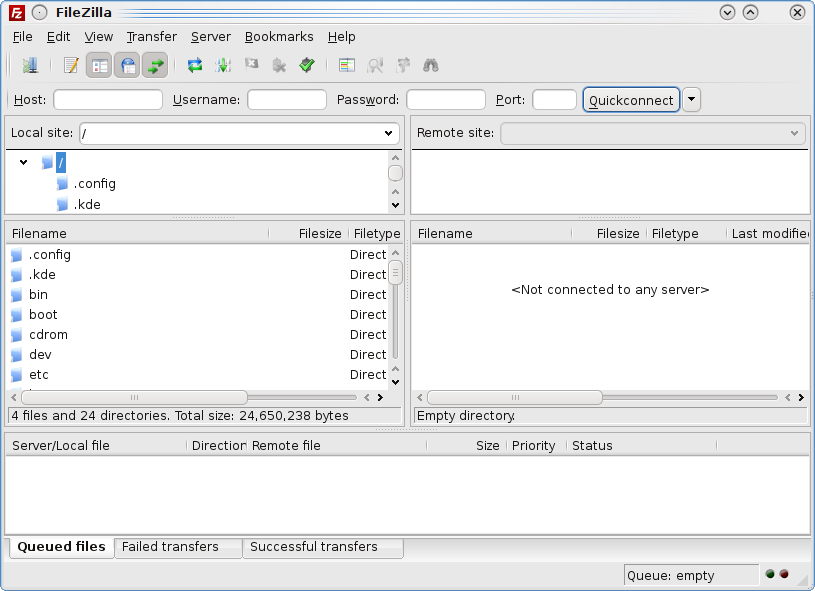815x591 pixels.
Task: Toggle the transfer queue display
Action: pos(155,66)
